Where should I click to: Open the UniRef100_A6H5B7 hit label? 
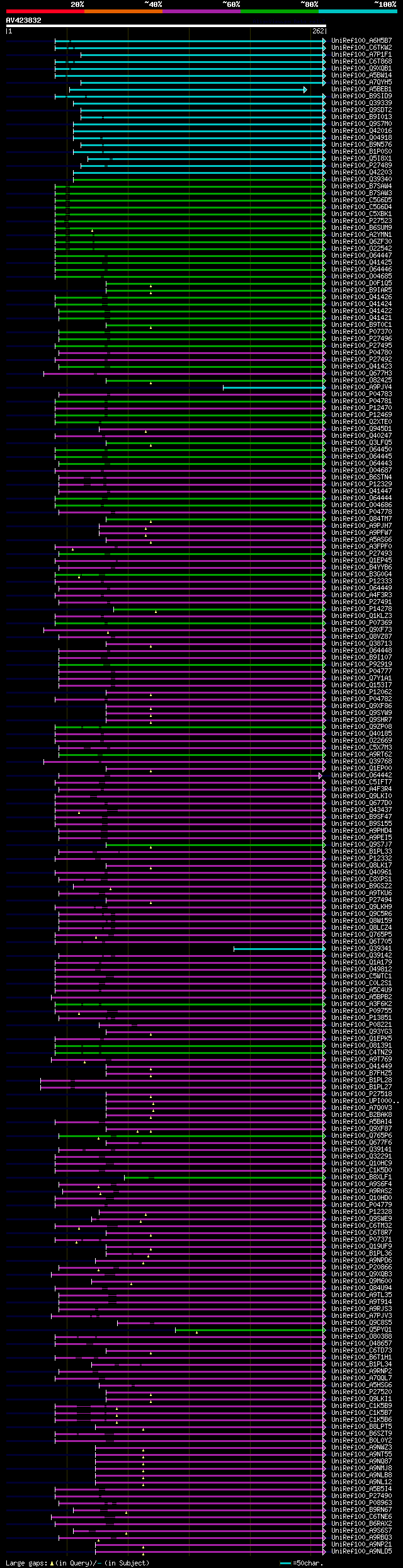(361, 41)
